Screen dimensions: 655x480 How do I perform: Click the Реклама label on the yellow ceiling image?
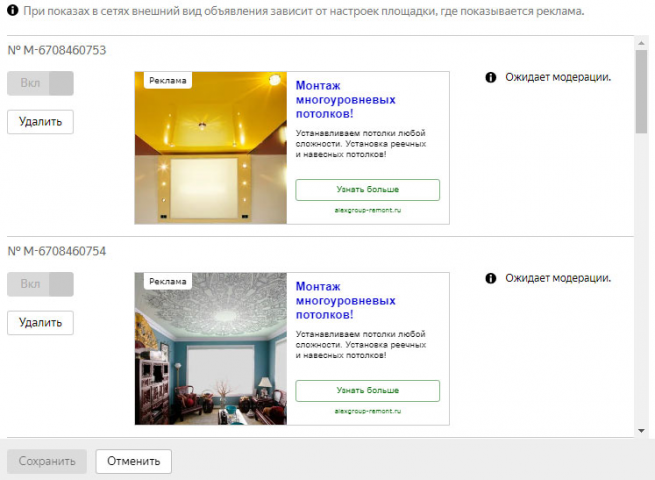click(x=168, y=81)
